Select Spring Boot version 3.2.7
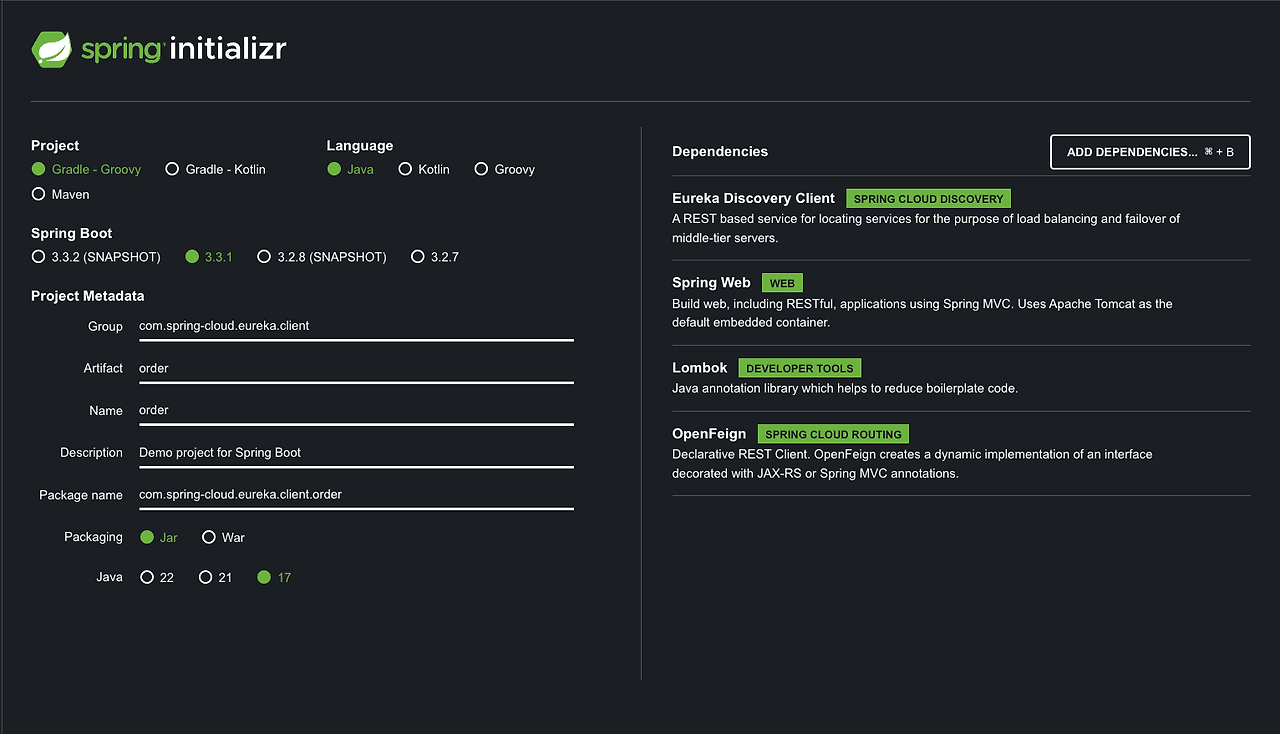Image resolution: width=1280 pixels, height=734 pixels. [x=435, y=257]
